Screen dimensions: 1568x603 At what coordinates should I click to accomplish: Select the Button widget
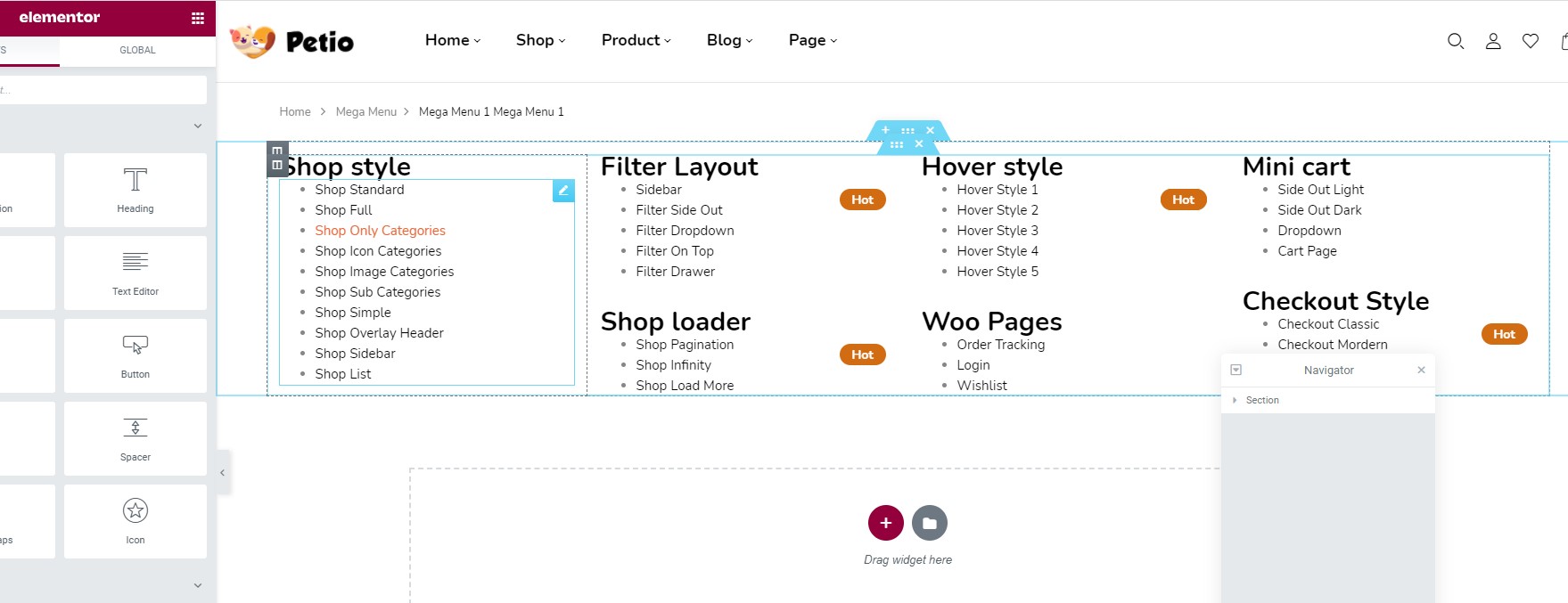pyautogui.click(x=135, y=355)
